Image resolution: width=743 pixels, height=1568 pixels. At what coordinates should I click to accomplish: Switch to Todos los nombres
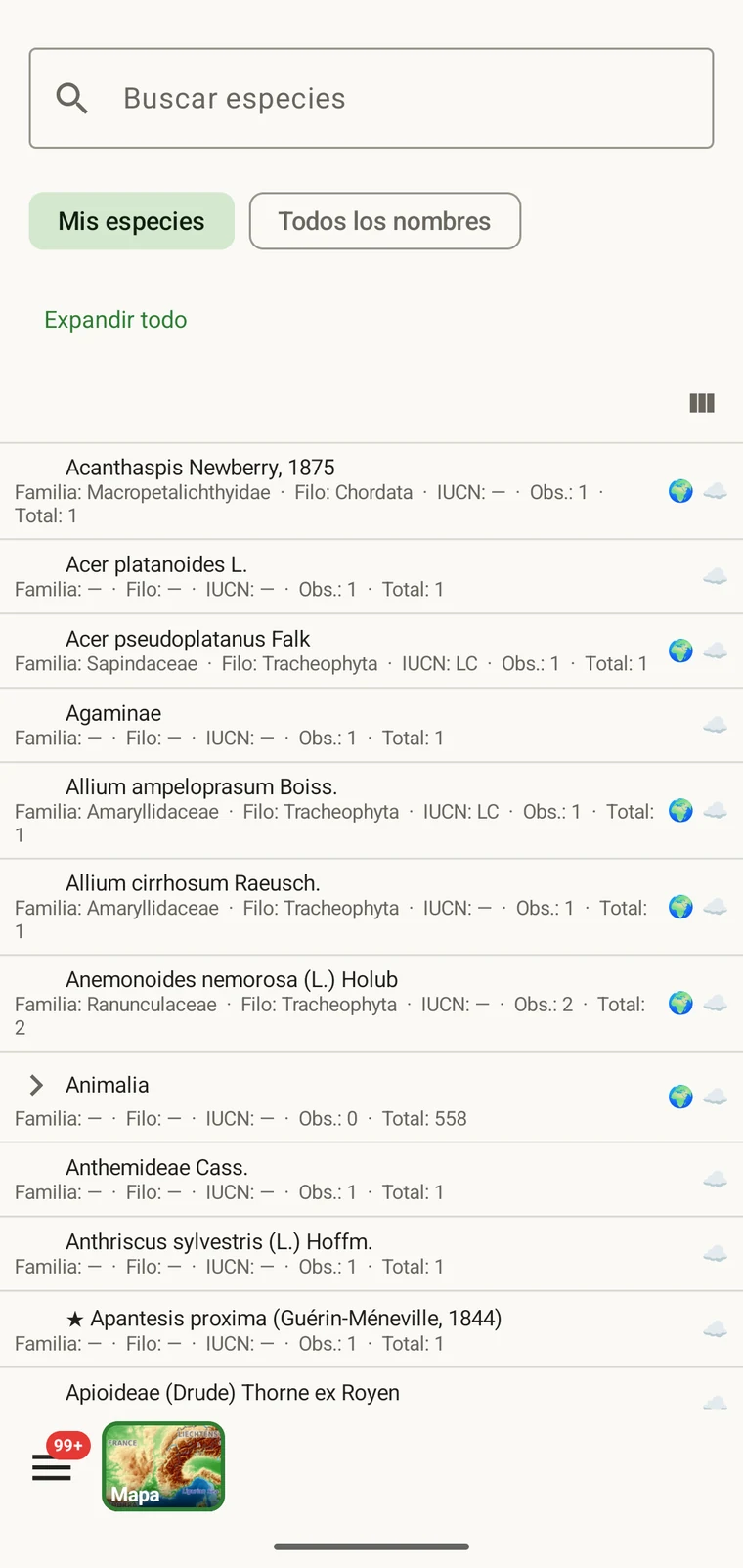click(x=385, y=221)
